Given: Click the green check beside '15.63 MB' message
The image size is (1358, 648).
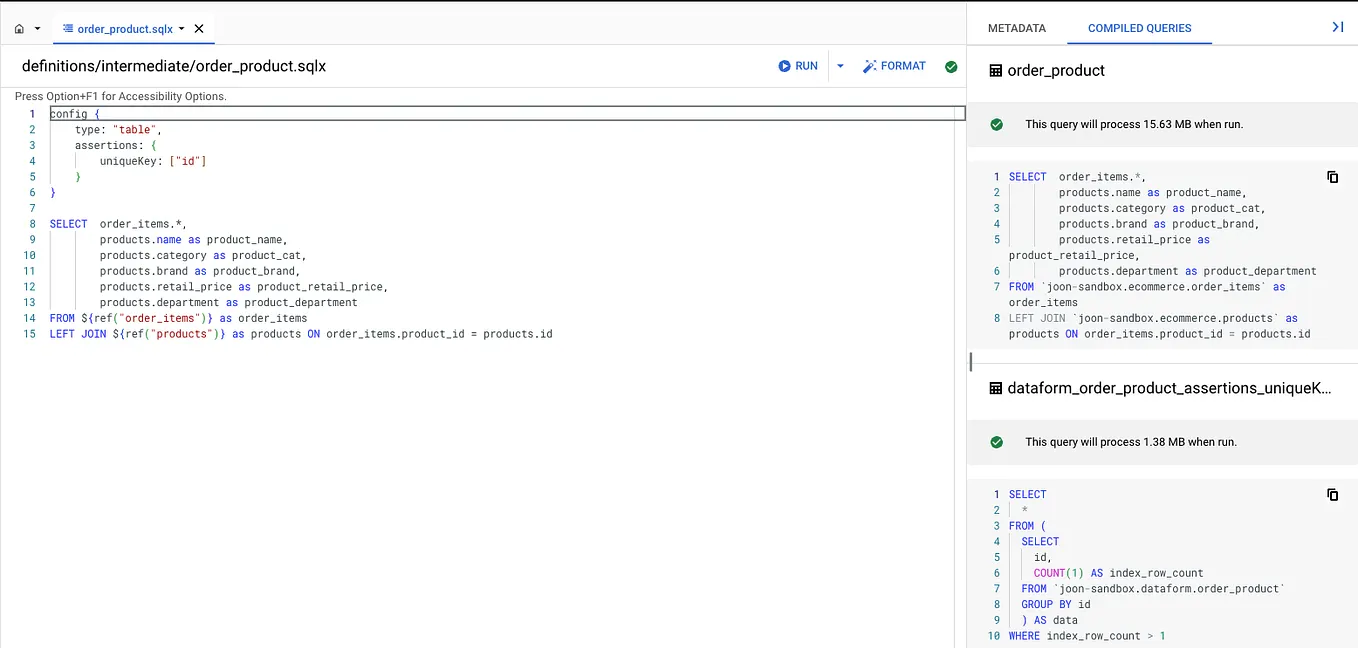Looking at the screenshot, I should [x=996, y=126].
